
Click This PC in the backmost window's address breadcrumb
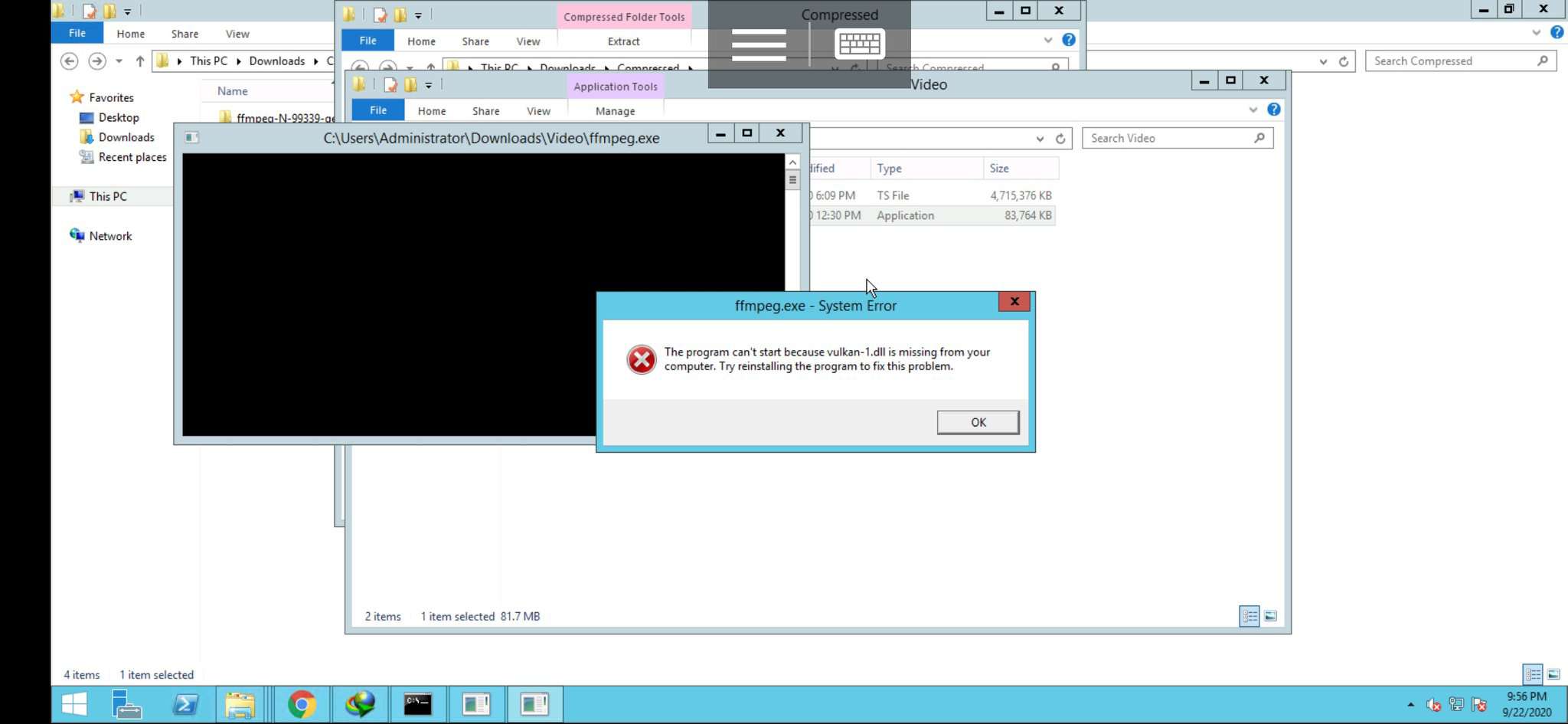(209, 61)
